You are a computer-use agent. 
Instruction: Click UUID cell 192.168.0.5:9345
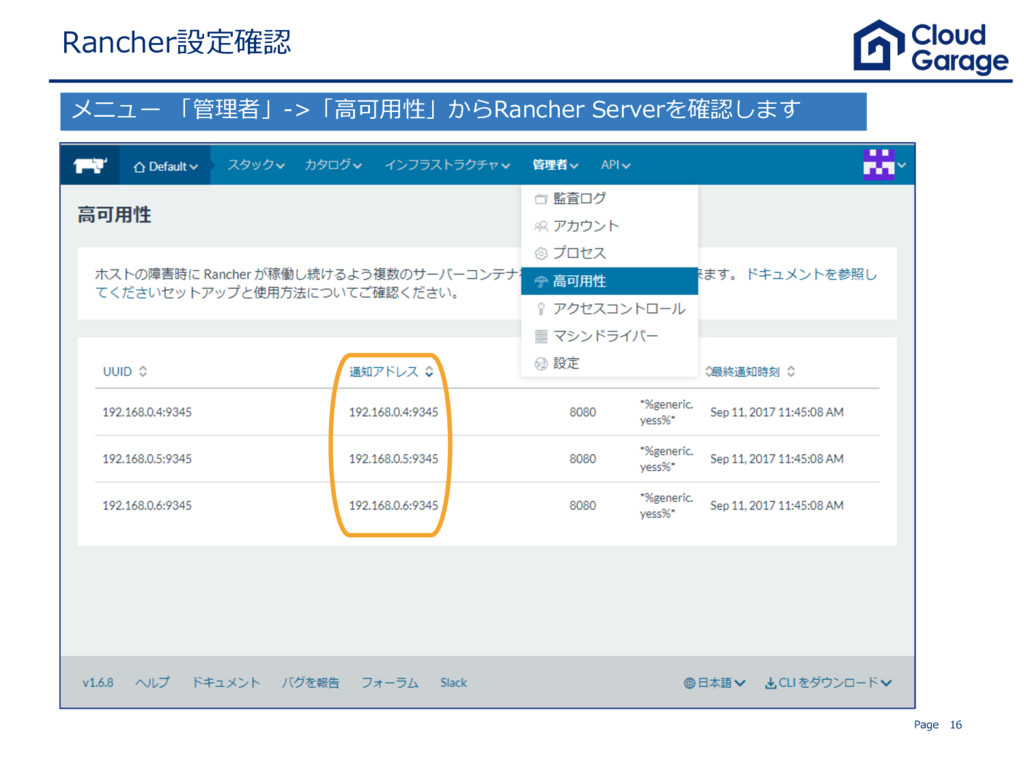point(147,459)
